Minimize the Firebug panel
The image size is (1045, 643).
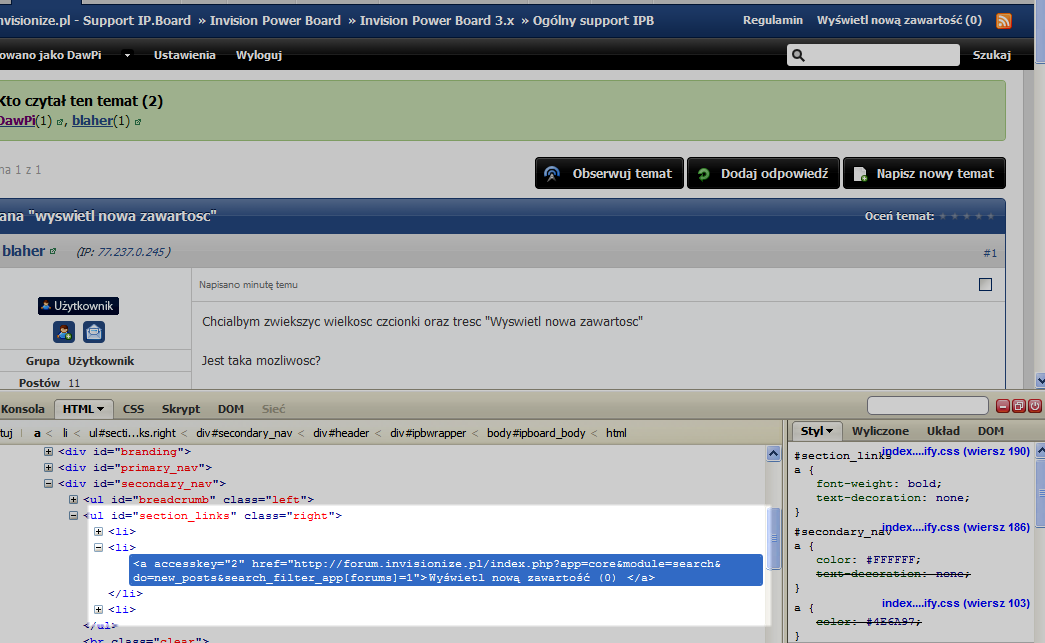(1003, 407)
